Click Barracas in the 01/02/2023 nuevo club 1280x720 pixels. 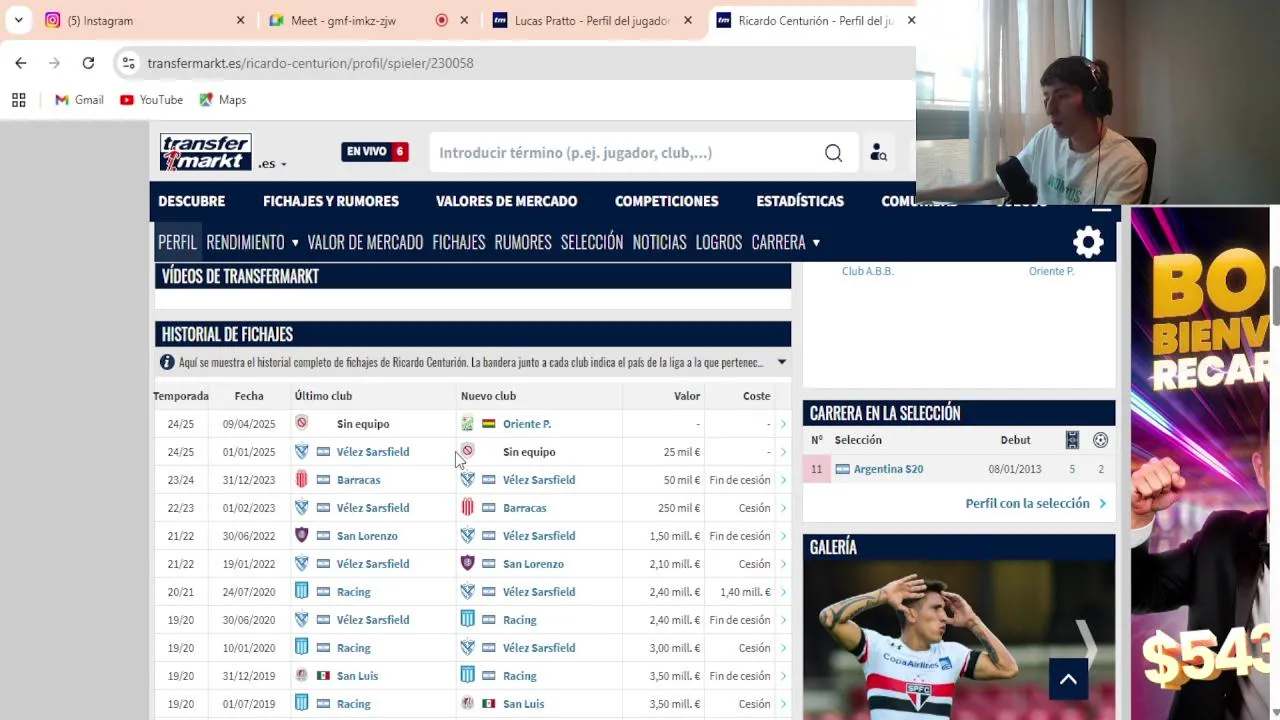point(525,508)
